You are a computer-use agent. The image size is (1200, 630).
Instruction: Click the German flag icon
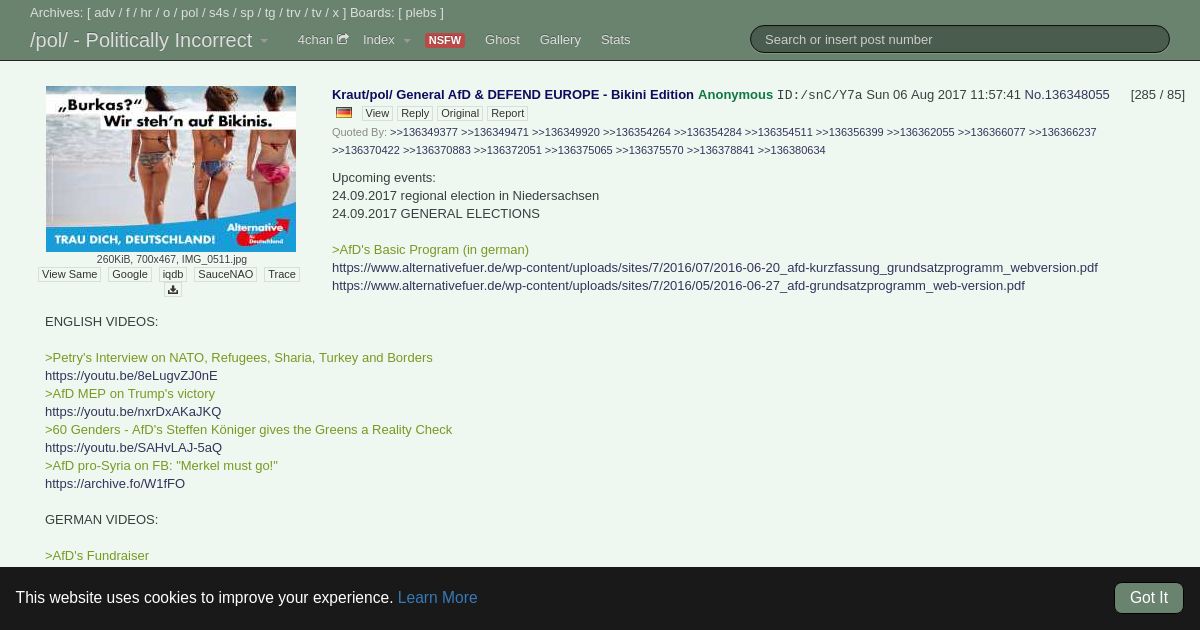344,113
